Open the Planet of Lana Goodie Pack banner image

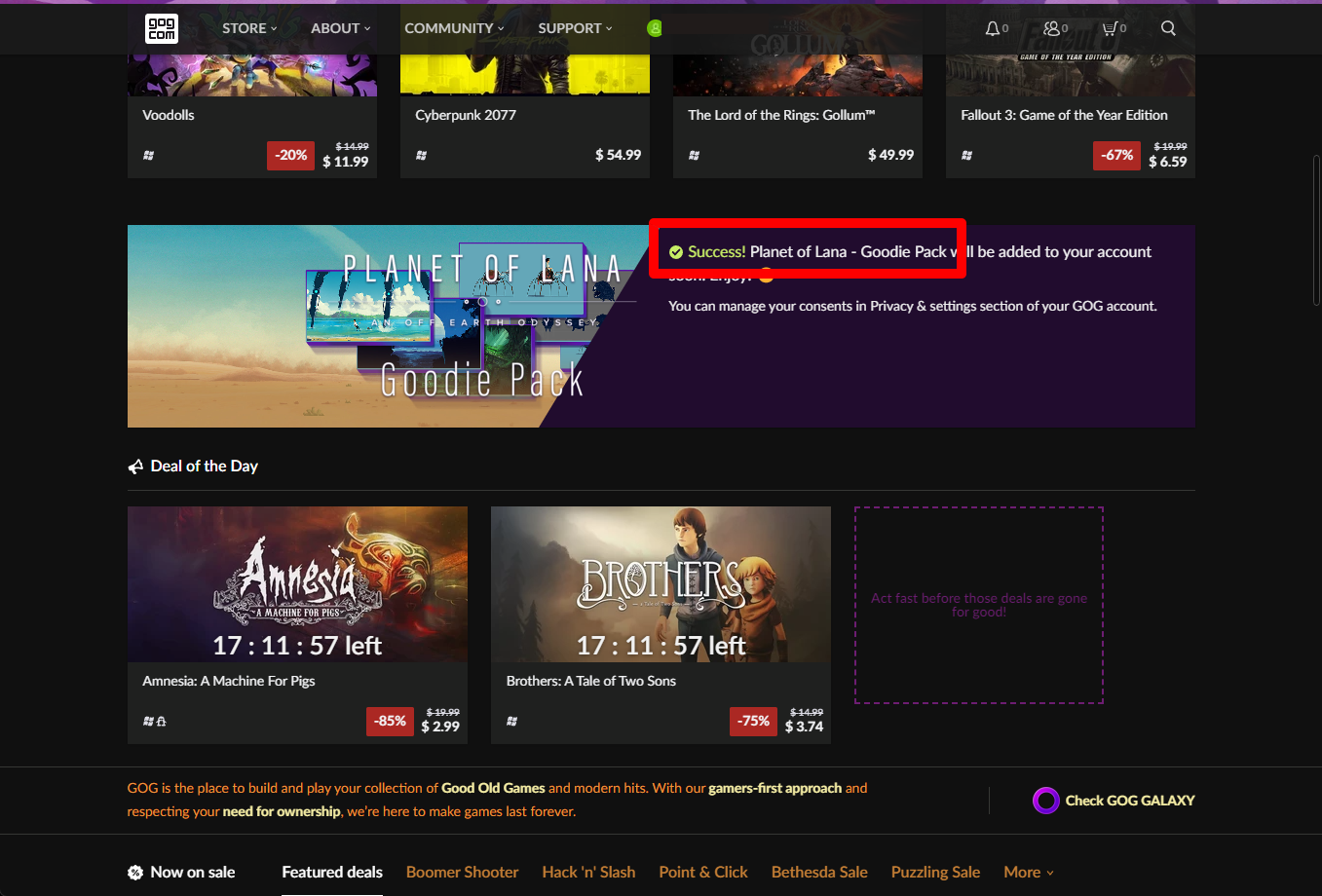390,326
